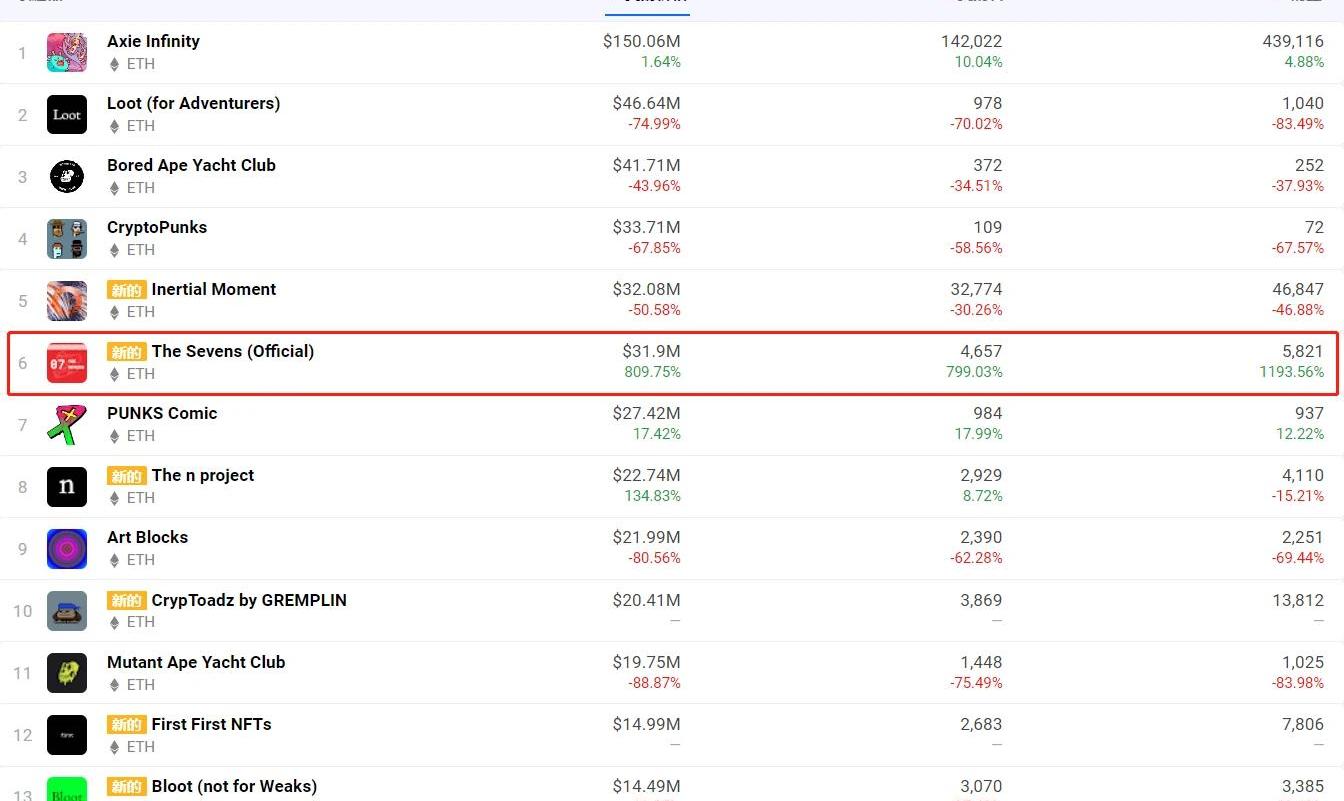Viewport: 1344px width, 801px height.
Task: Select the CryptoPunks pixel-art icon
Action: (x=67, y=239)
